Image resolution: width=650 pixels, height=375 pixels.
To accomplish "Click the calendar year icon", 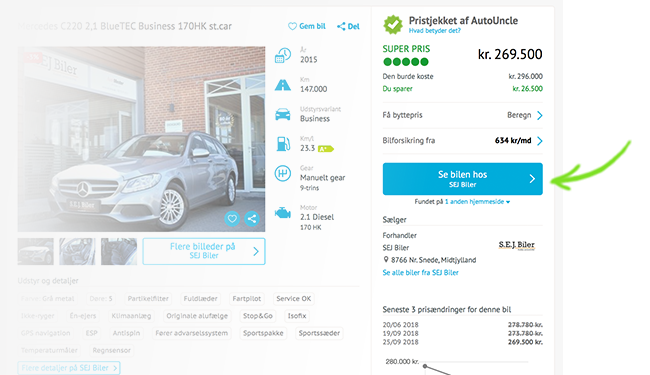I will (283, 56).
